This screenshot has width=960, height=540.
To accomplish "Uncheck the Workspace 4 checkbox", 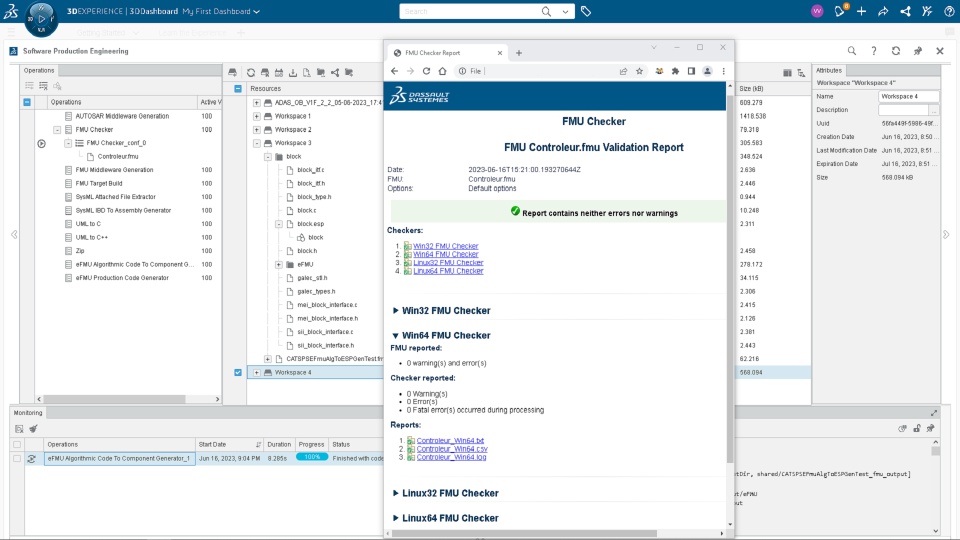I will (x=238, y=372).
